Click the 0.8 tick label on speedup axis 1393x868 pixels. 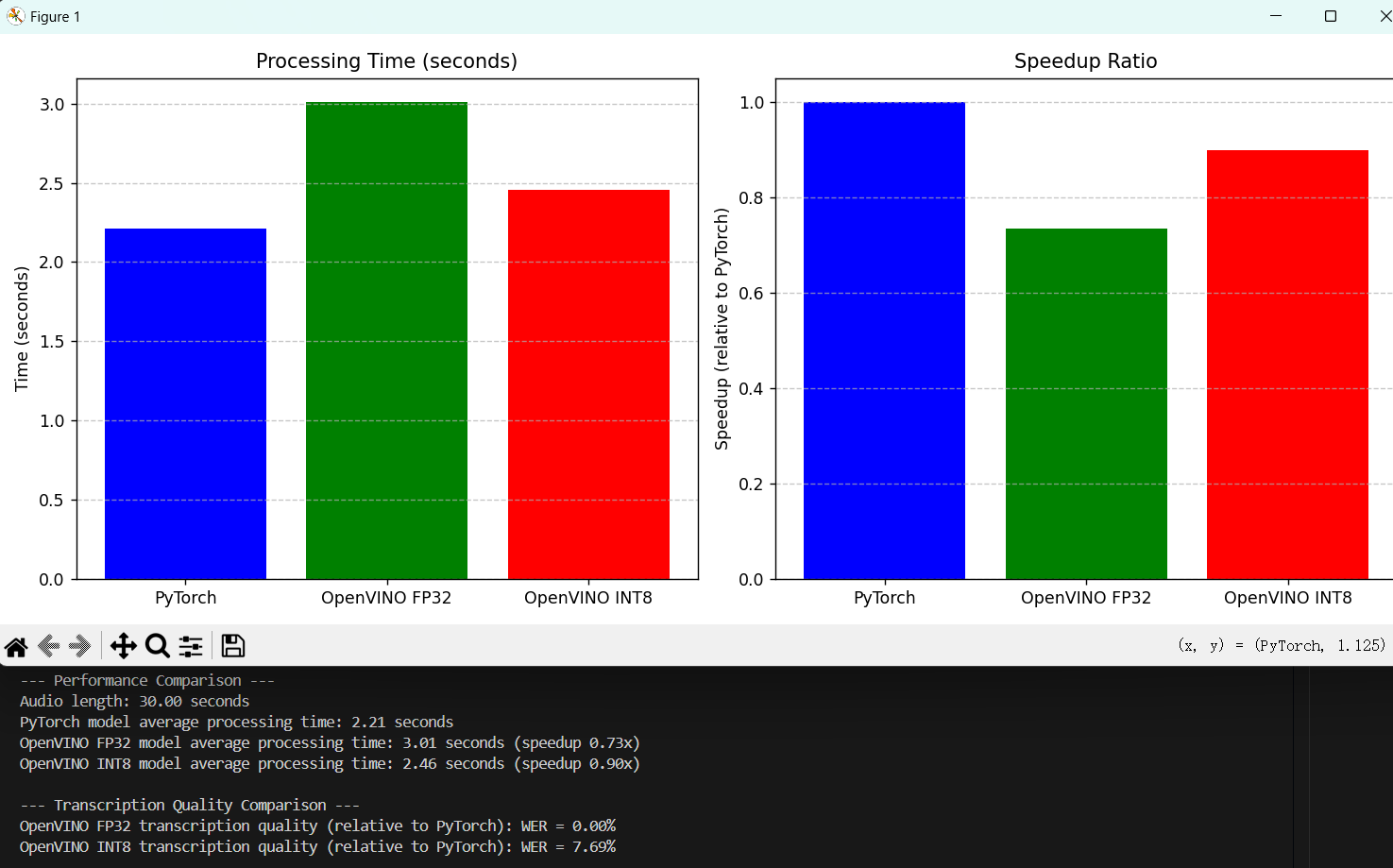coord(752,198)
